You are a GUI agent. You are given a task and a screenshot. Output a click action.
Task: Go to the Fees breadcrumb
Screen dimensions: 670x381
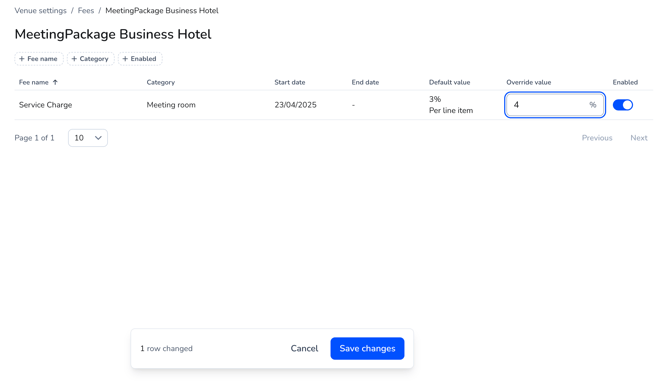click(86, 11)
